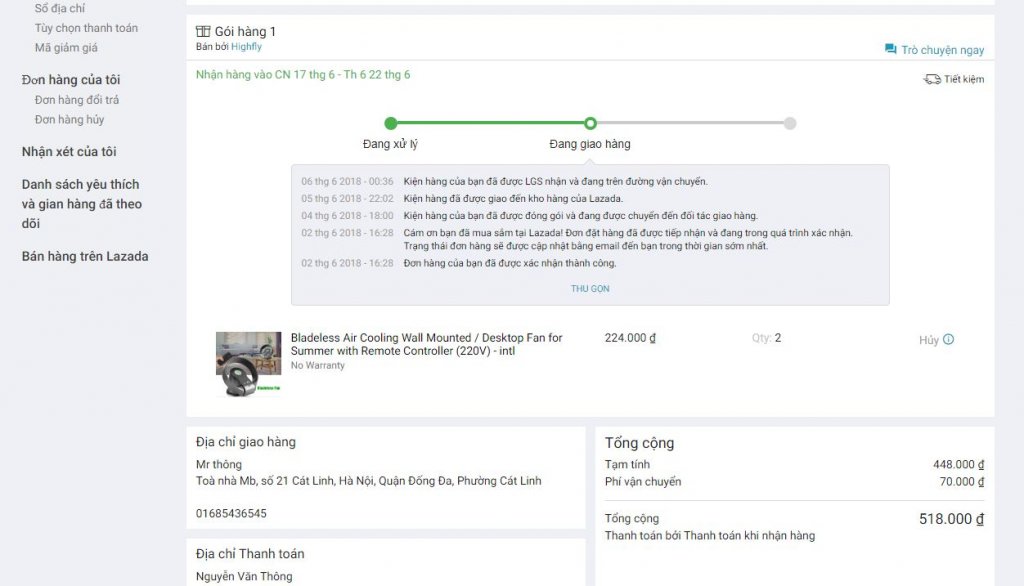Open Trò chuyện ngay chat link
The image size is (1024, 586).
point(942,50)
